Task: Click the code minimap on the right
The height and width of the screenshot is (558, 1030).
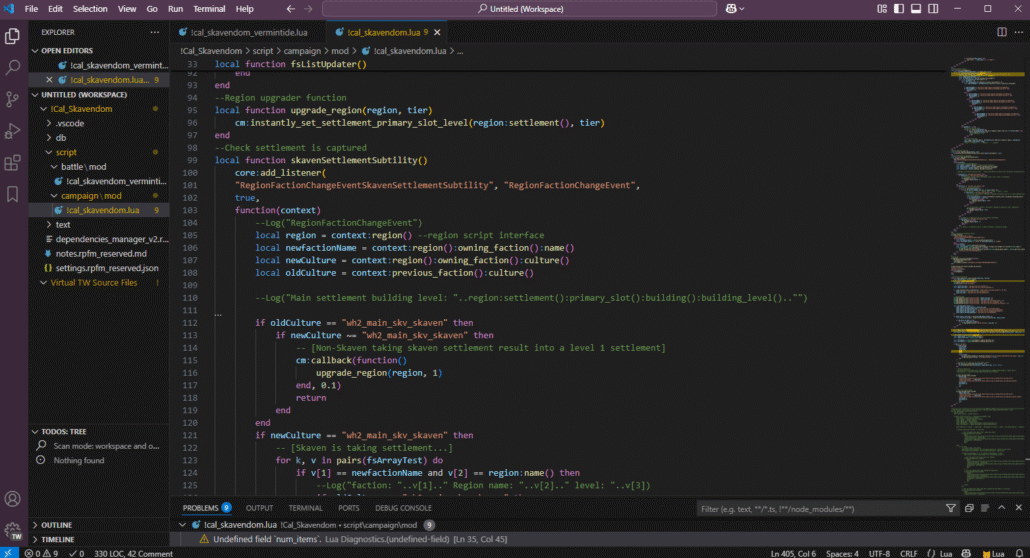Action: pos(987,276)
